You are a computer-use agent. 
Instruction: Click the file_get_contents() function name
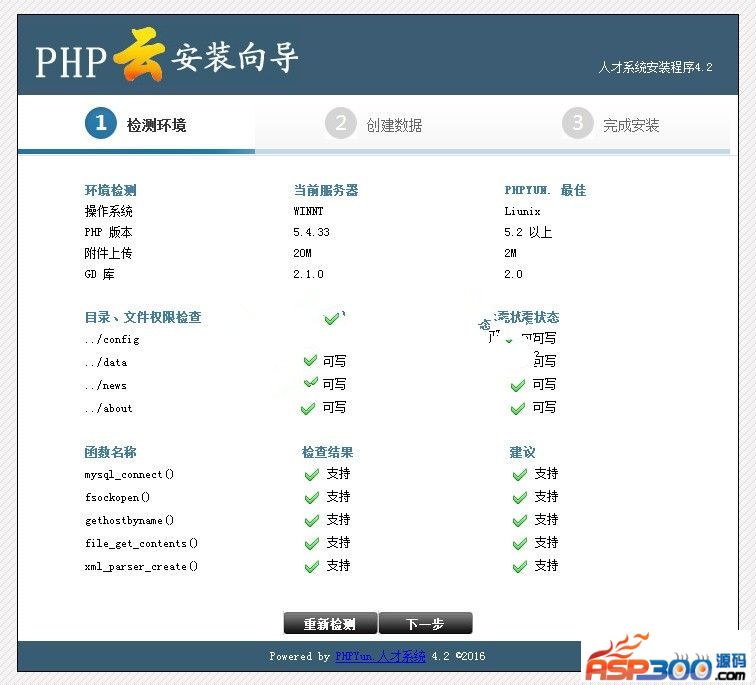coord(141,543)
